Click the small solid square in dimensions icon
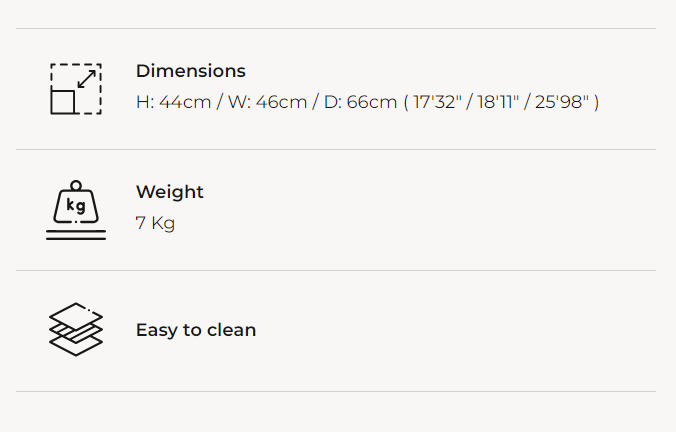The height and width of the screenshot is (432, 676). point(64,101)
